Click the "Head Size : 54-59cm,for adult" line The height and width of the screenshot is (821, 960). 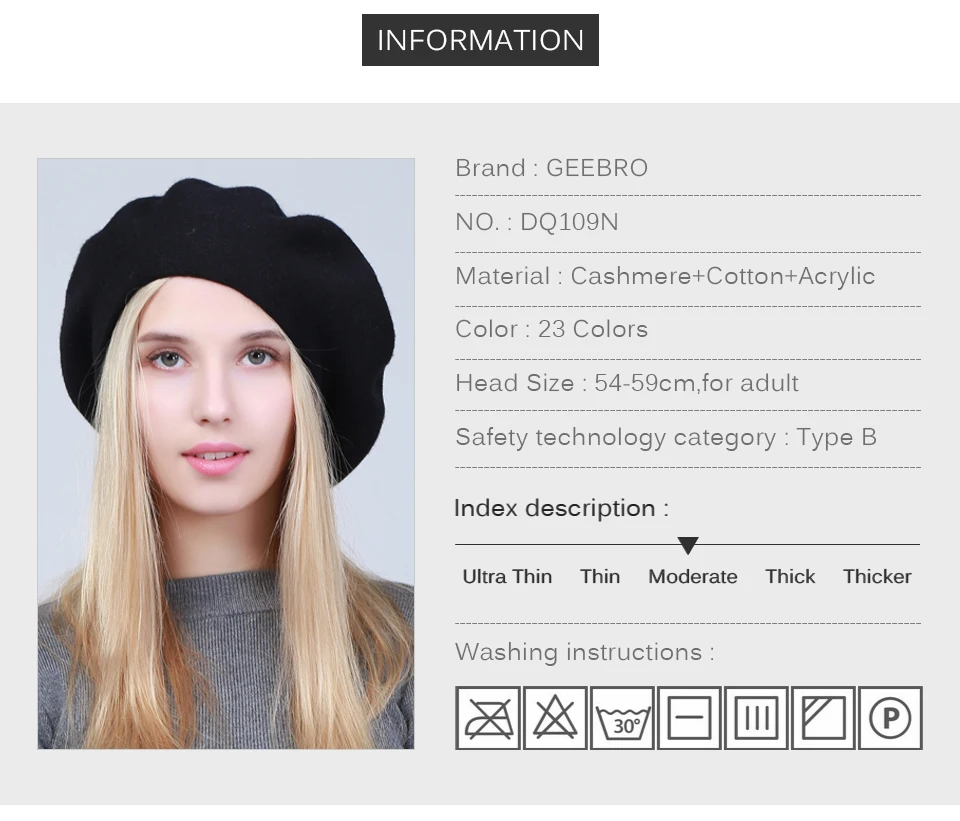627,383
